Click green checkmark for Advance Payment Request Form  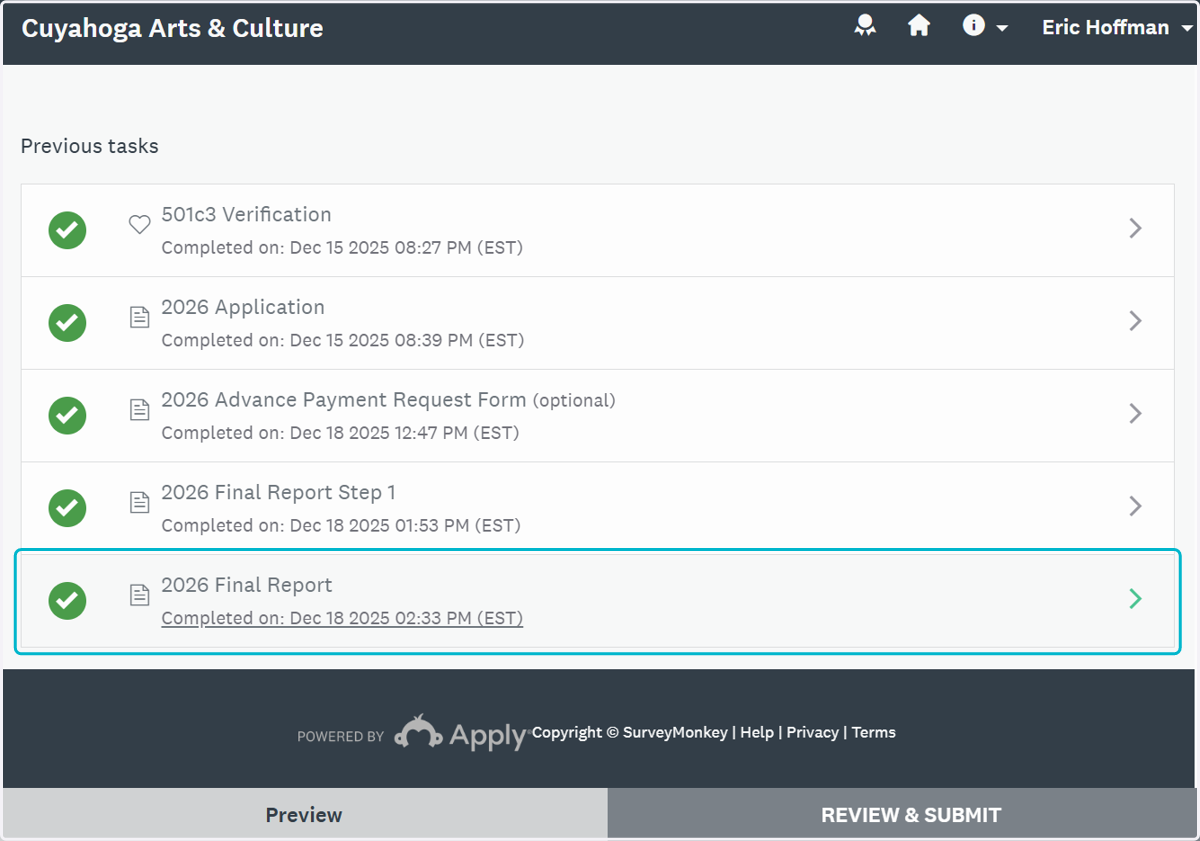point(67,415)
